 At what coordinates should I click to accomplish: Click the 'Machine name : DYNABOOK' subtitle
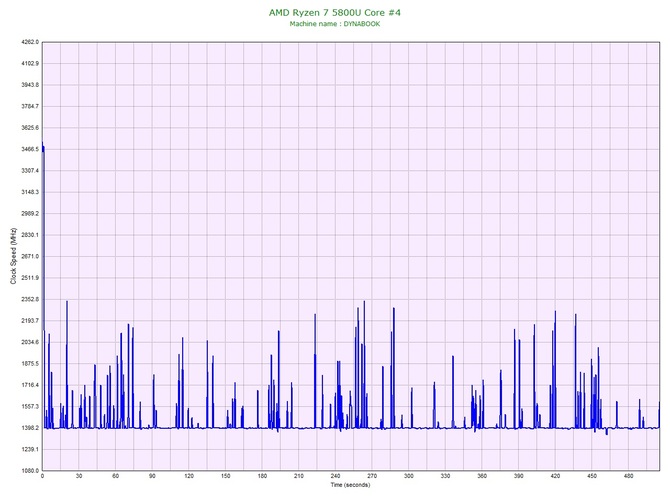pyautogui.click(x=335, y=24)
